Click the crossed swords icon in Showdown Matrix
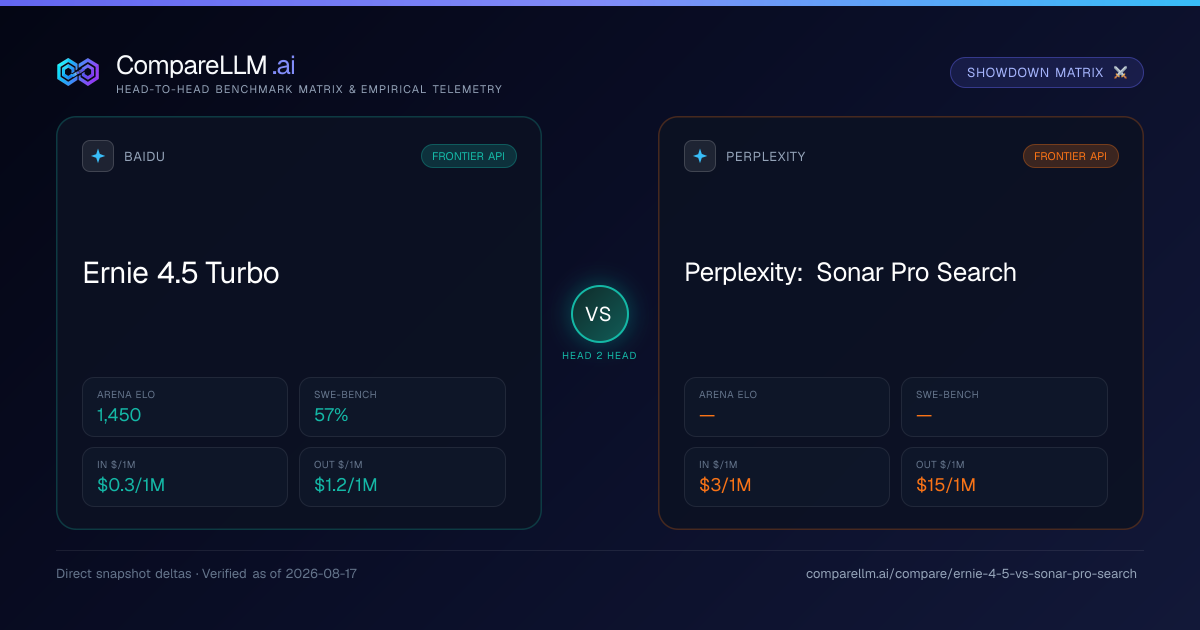The height and width of the screenshot is (630, 1200). point(1120,73)
